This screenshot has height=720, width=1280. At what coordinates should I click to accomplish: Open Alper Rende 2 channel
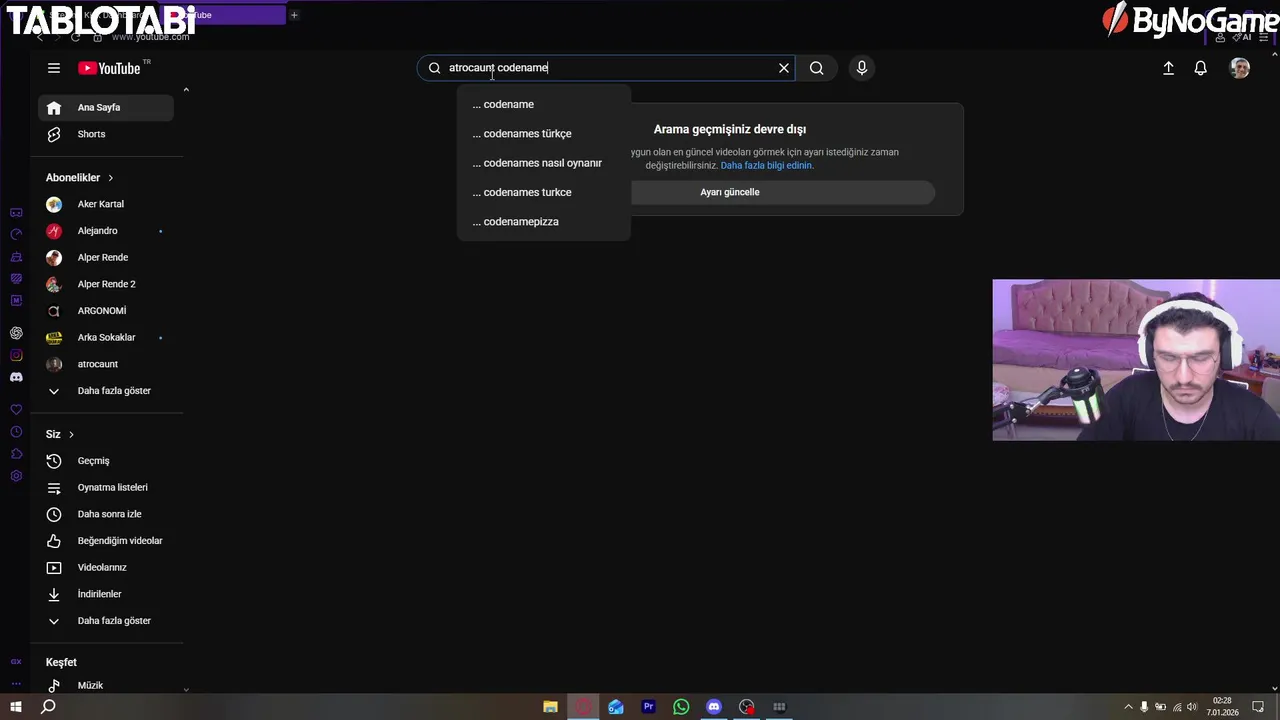(106, 284)
